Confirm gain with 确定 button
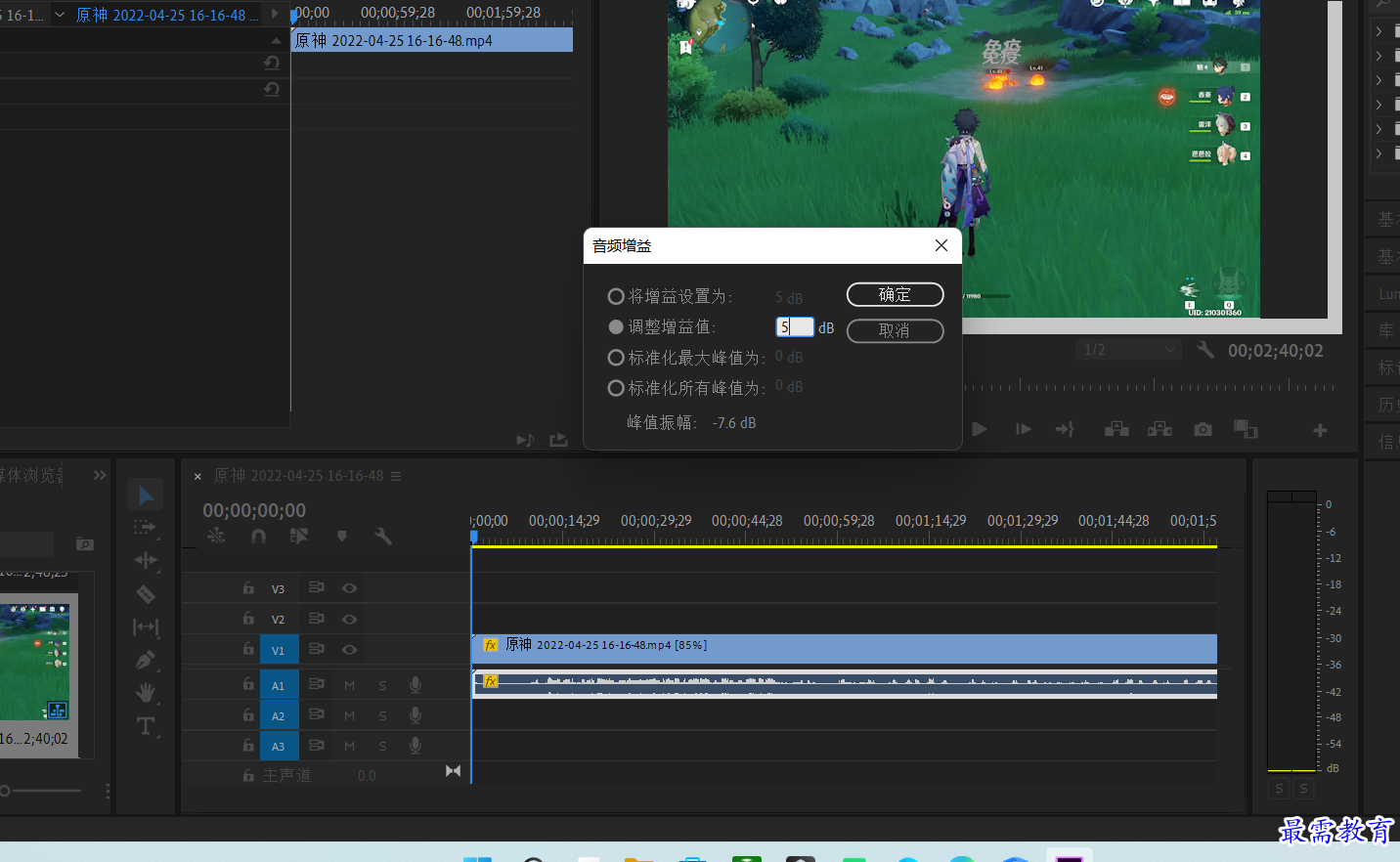Image resolution: width=1400 pixels, height=862 pixels. tap(895, 294)
